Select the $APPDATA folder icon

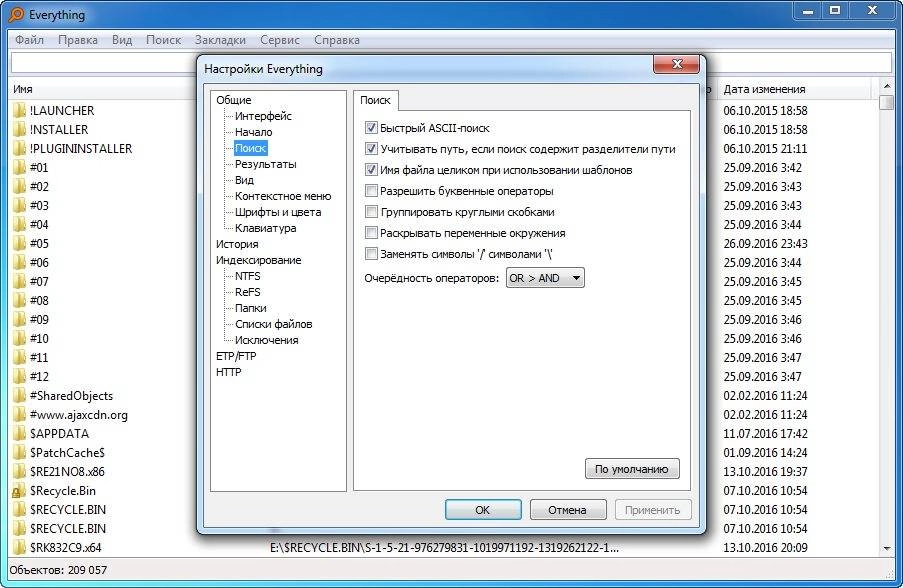click(x=20, y=433)
